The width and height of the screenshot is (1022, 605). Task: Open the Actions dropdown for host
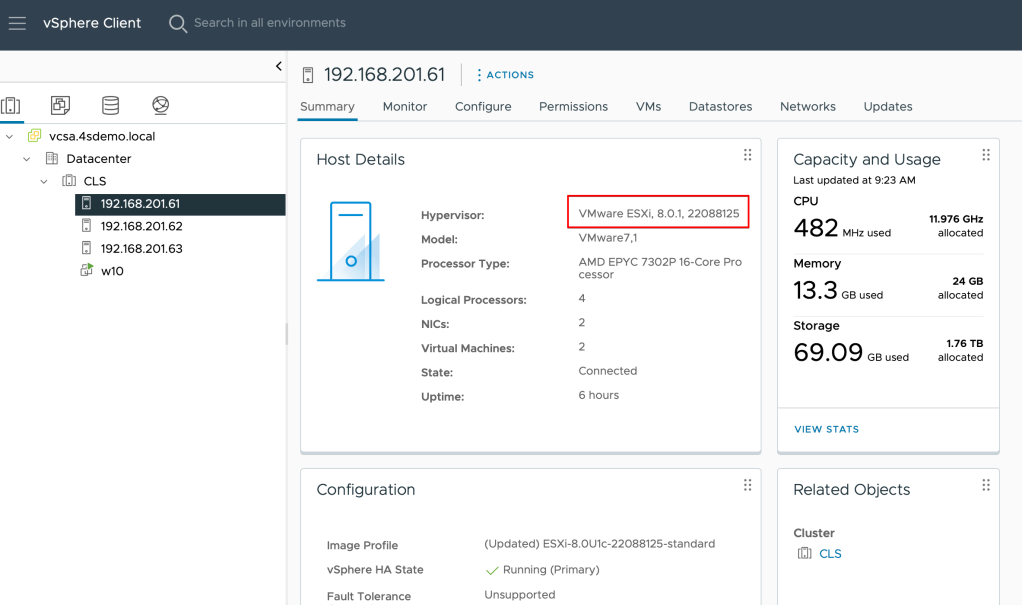tap(505, 75)
